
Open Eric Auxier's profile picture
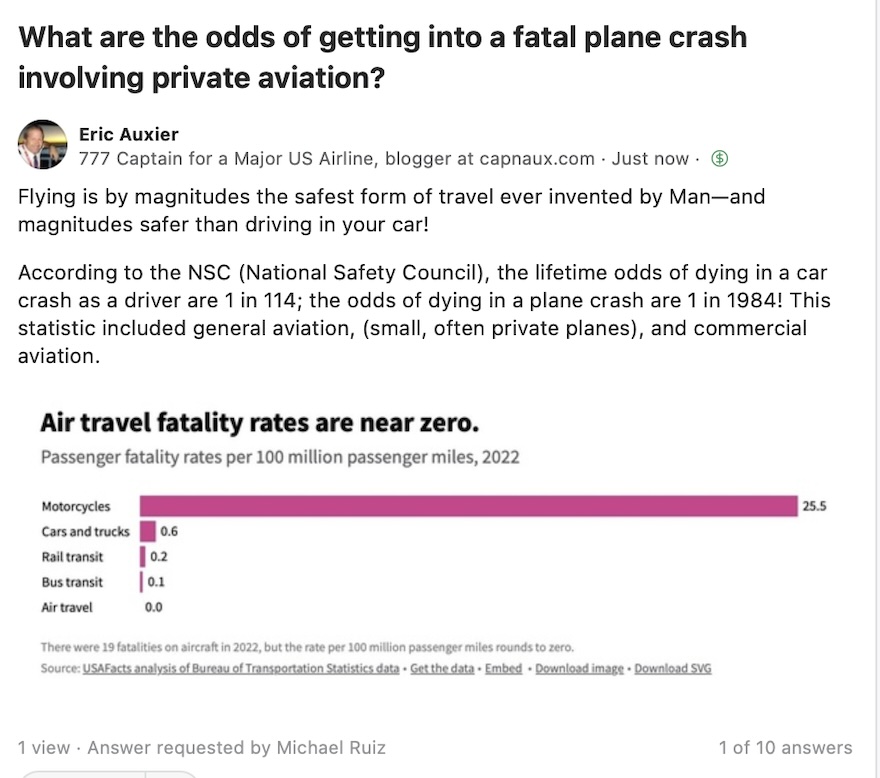pos(43,144)
